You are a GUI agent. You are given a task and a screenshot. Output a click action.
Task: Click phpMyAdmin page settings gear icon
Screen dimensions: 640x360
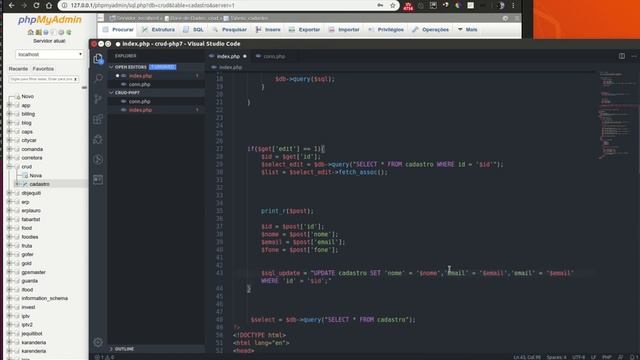pos(505,18)
